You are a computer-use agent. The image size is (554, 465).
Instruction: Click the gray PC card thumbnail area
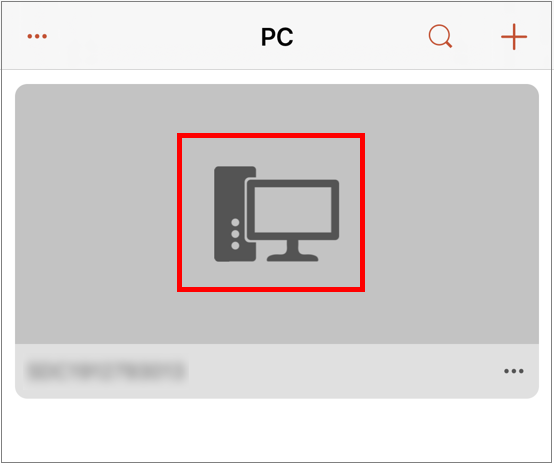[x=277, y=214]
